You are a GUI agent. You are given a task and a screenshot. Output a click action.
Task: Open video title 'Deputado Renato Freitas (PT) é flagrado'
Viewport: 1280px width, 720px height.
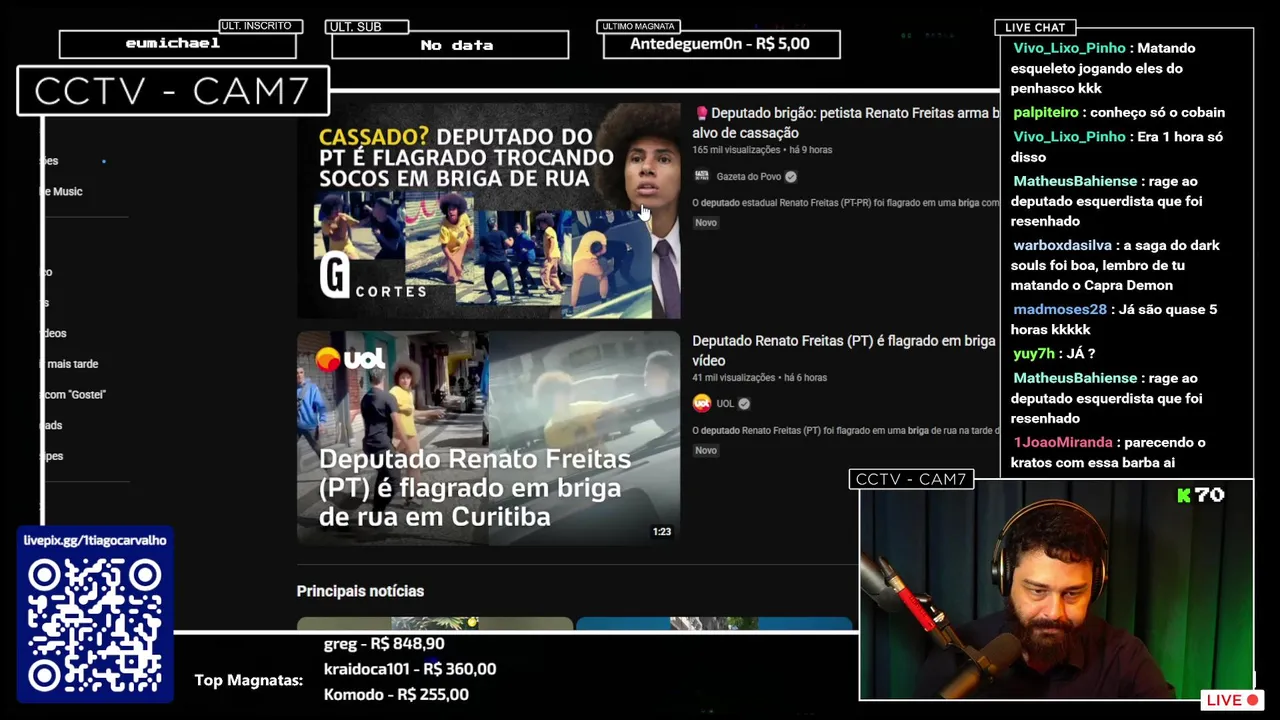844,351
